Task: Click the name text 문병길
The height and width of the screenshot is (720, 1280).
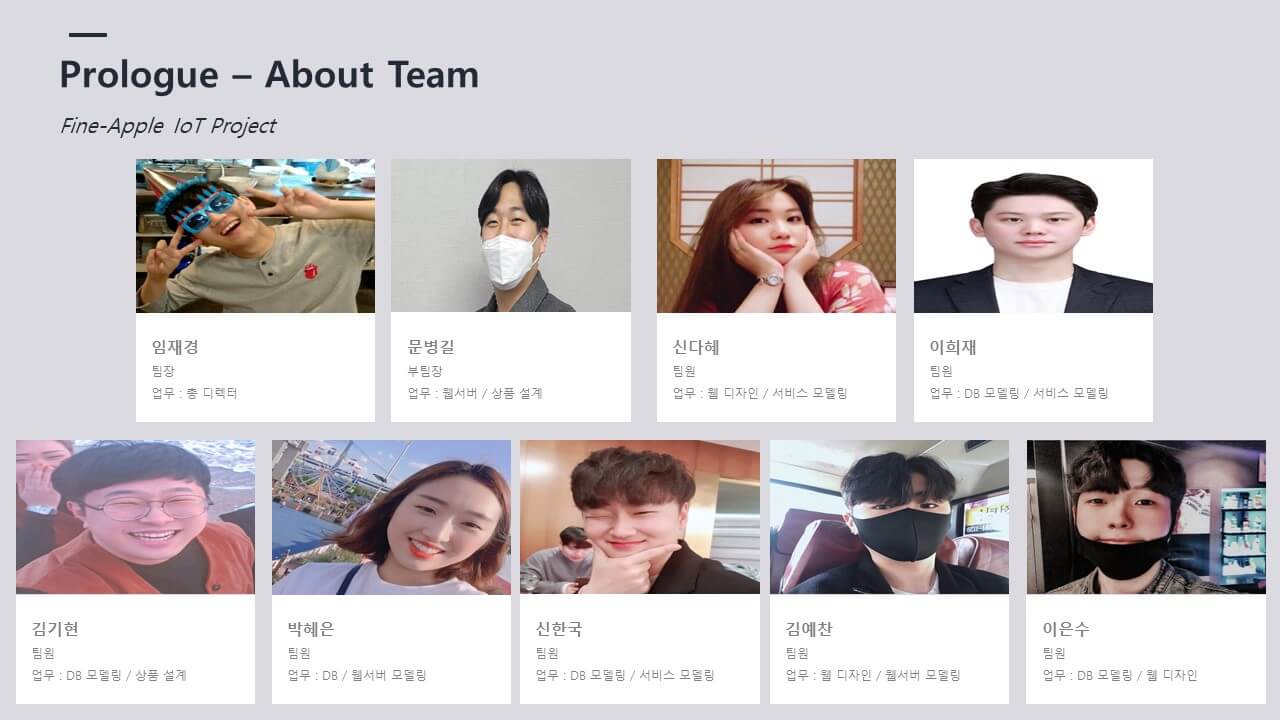Action: [x=431, y=347]
